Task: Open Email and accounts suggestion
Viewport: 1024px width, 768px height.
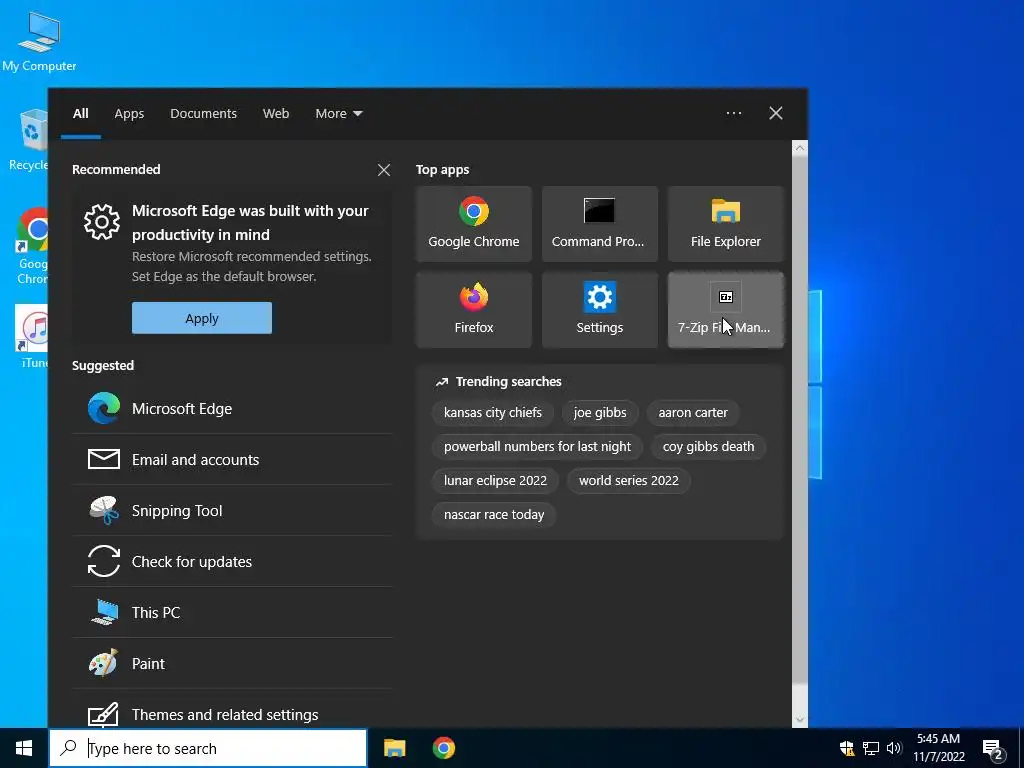Action: [232, 460]
